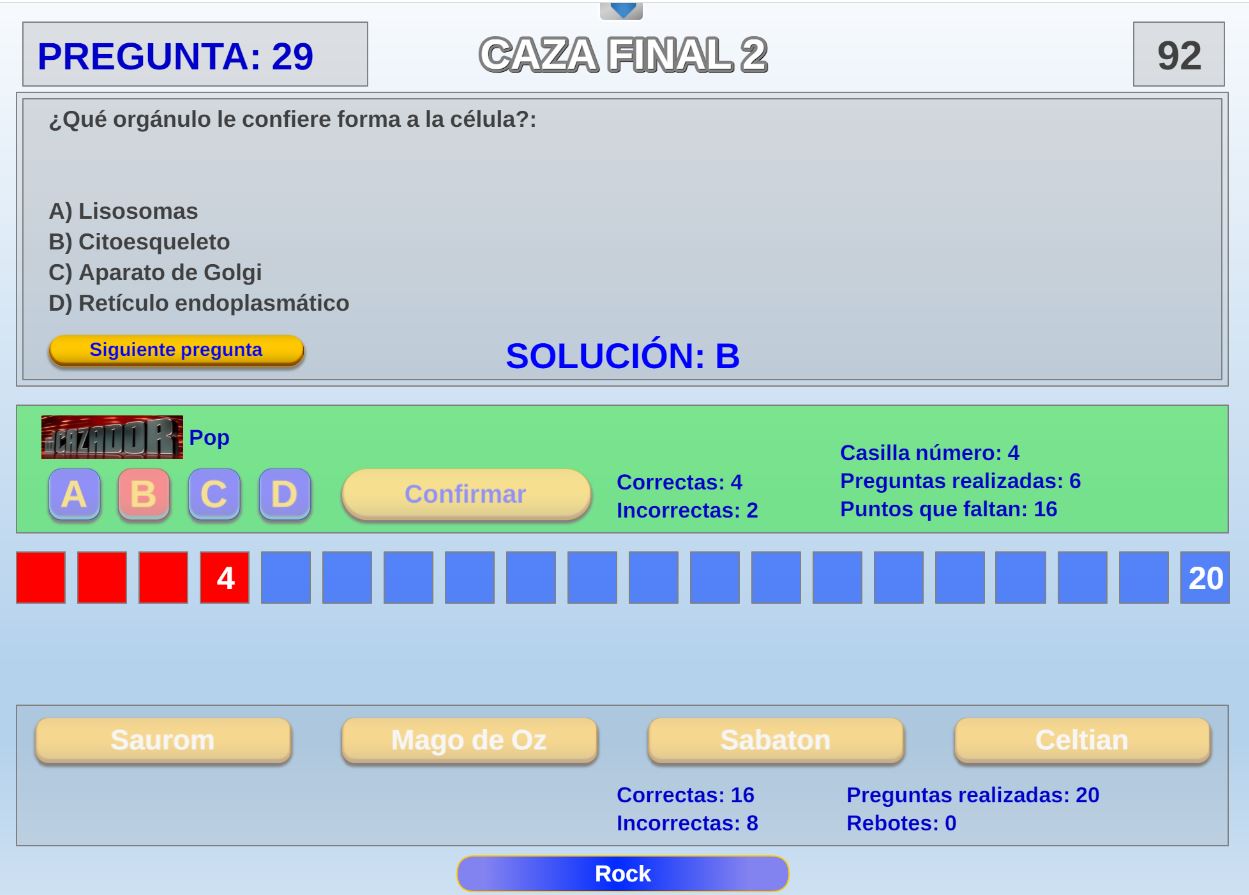Image resolution: width=1249 pixels, height=895 pixels.
Task: Choose answer option C
Action: 214,494
